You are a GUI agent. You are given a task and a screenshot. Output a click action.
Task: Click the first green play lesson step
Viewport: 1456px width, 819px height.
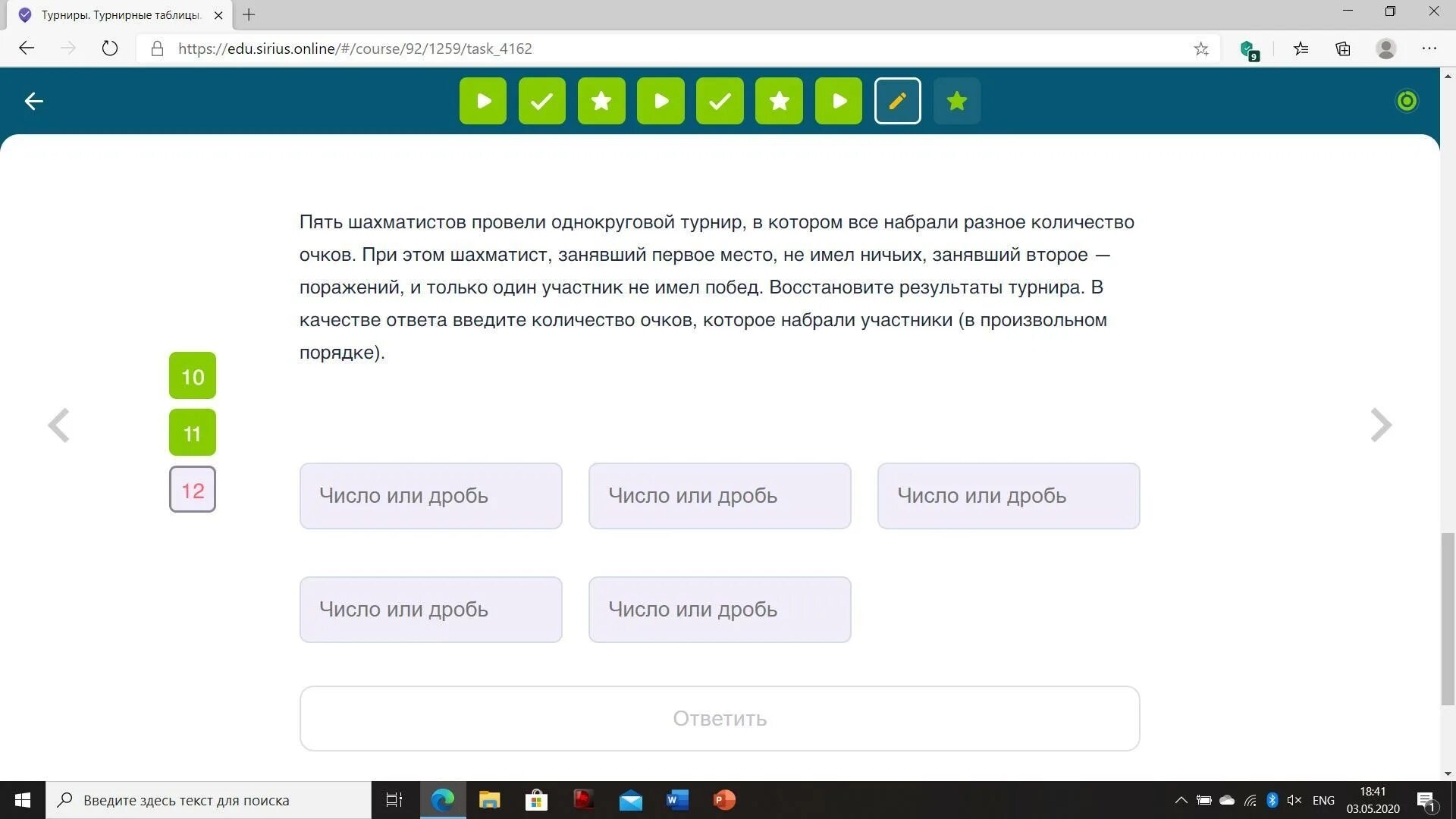(x=482, y=101)
